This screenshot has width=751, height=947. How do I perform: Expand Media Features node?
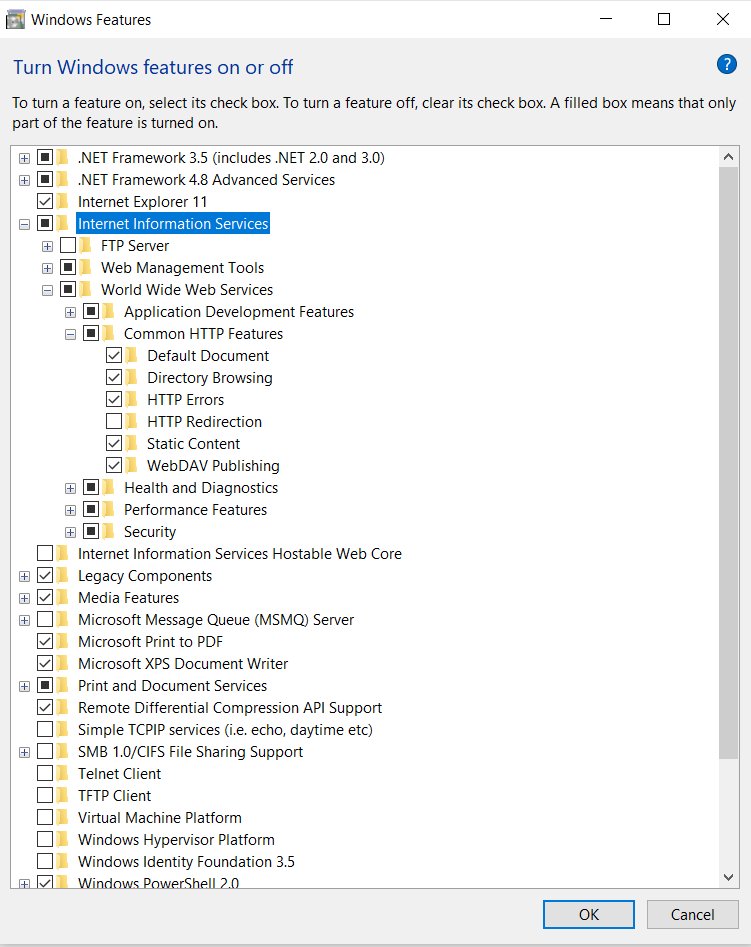pos(24,599)
